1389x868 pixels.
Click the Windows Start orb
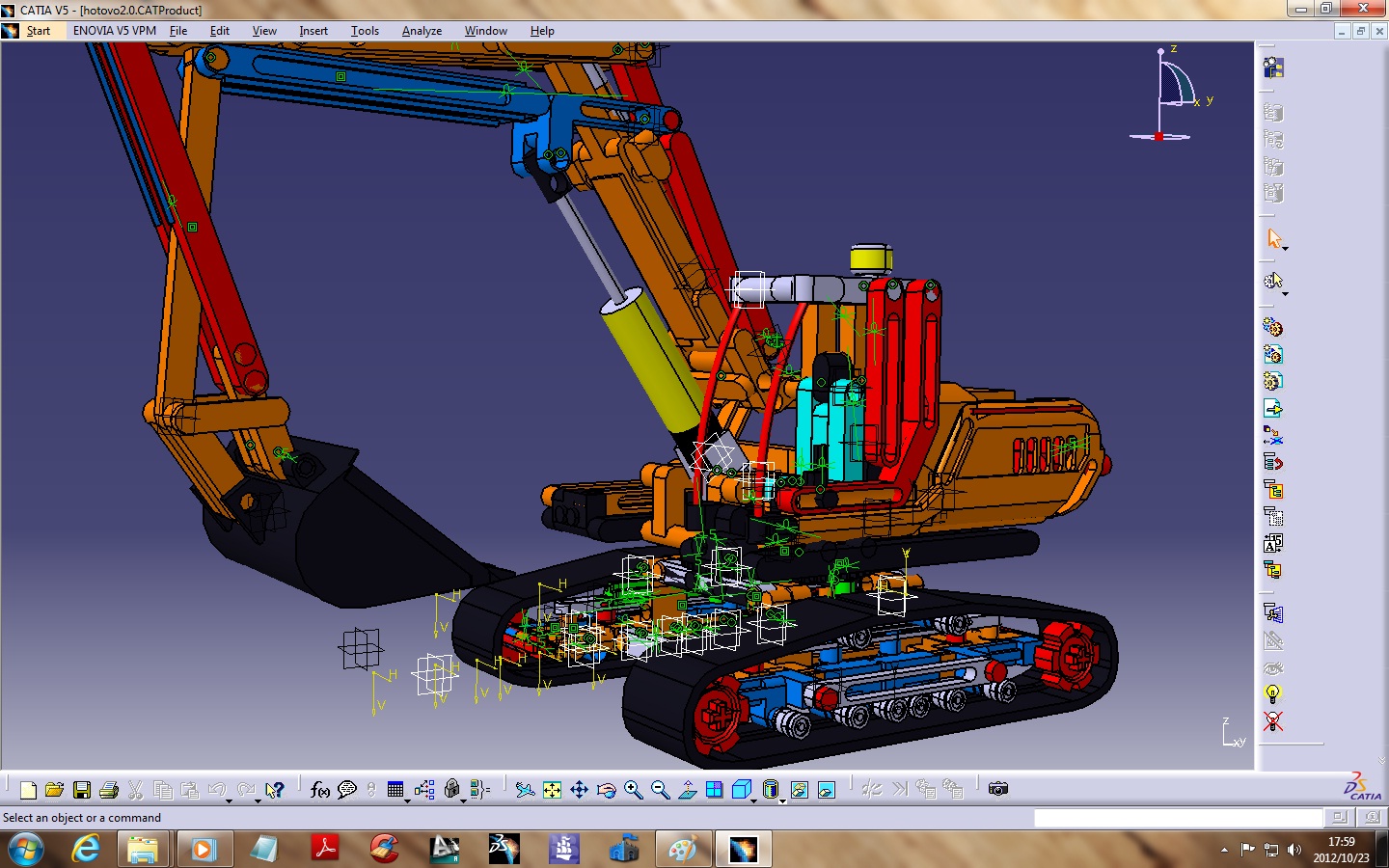(25, 850)
